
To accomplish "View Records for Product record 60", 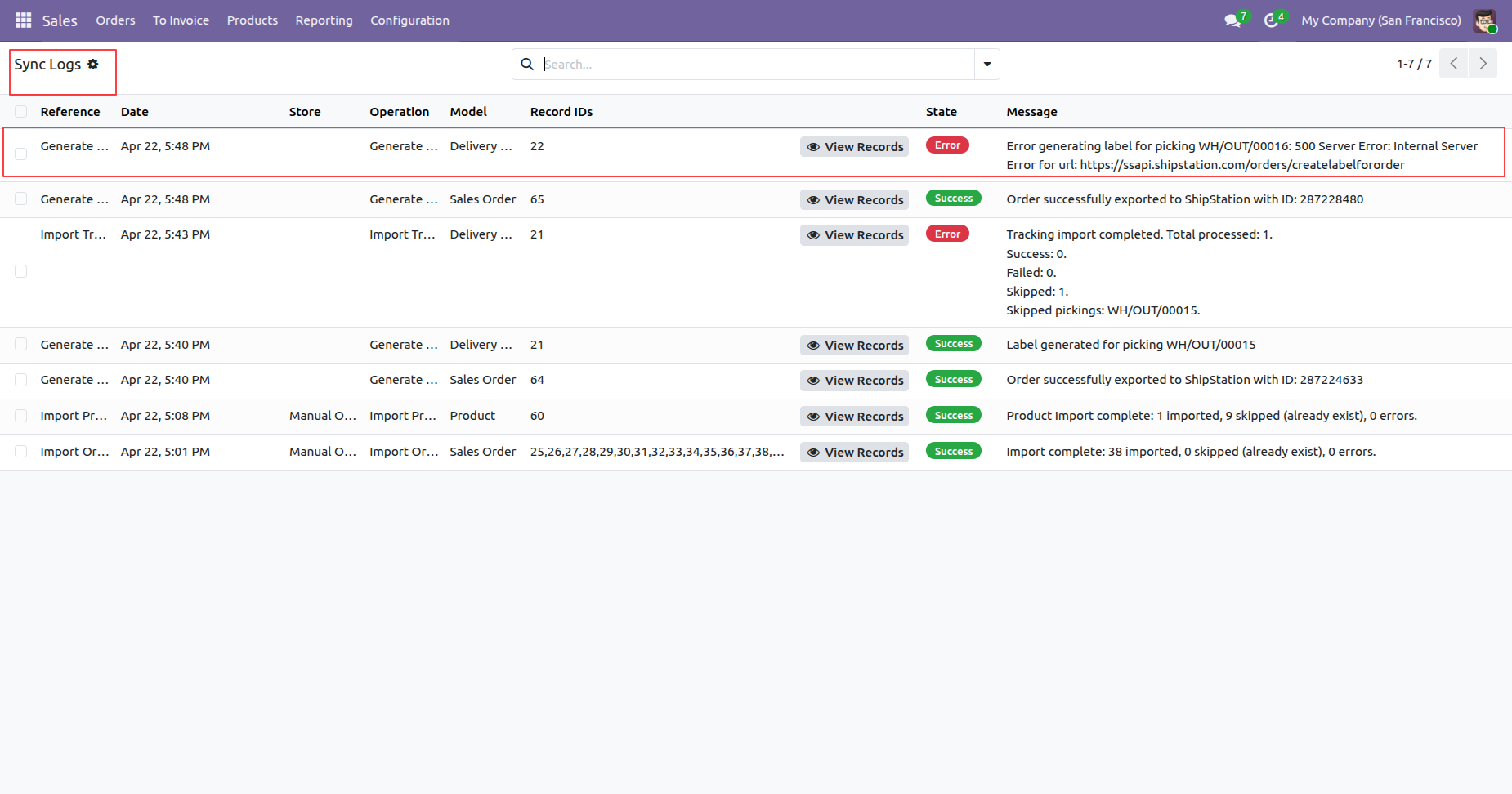I will pyautogui.click(x=855, y=417).
